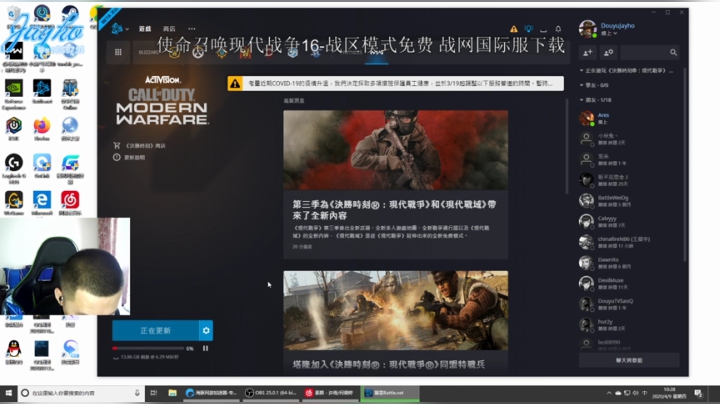The height and width of the screenshot is (404, 720).
Task: Show hidden tray icons chevron
Action: [609, 393]
